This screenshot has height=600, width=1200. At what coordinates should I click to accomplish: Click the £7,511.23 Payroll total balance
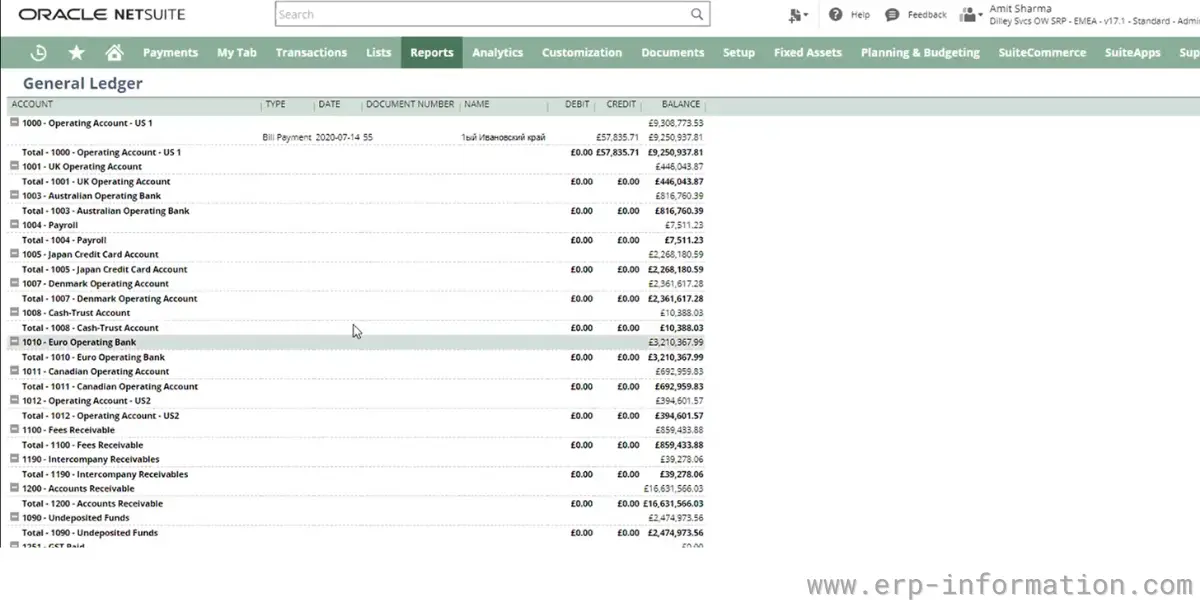(684, 240)
